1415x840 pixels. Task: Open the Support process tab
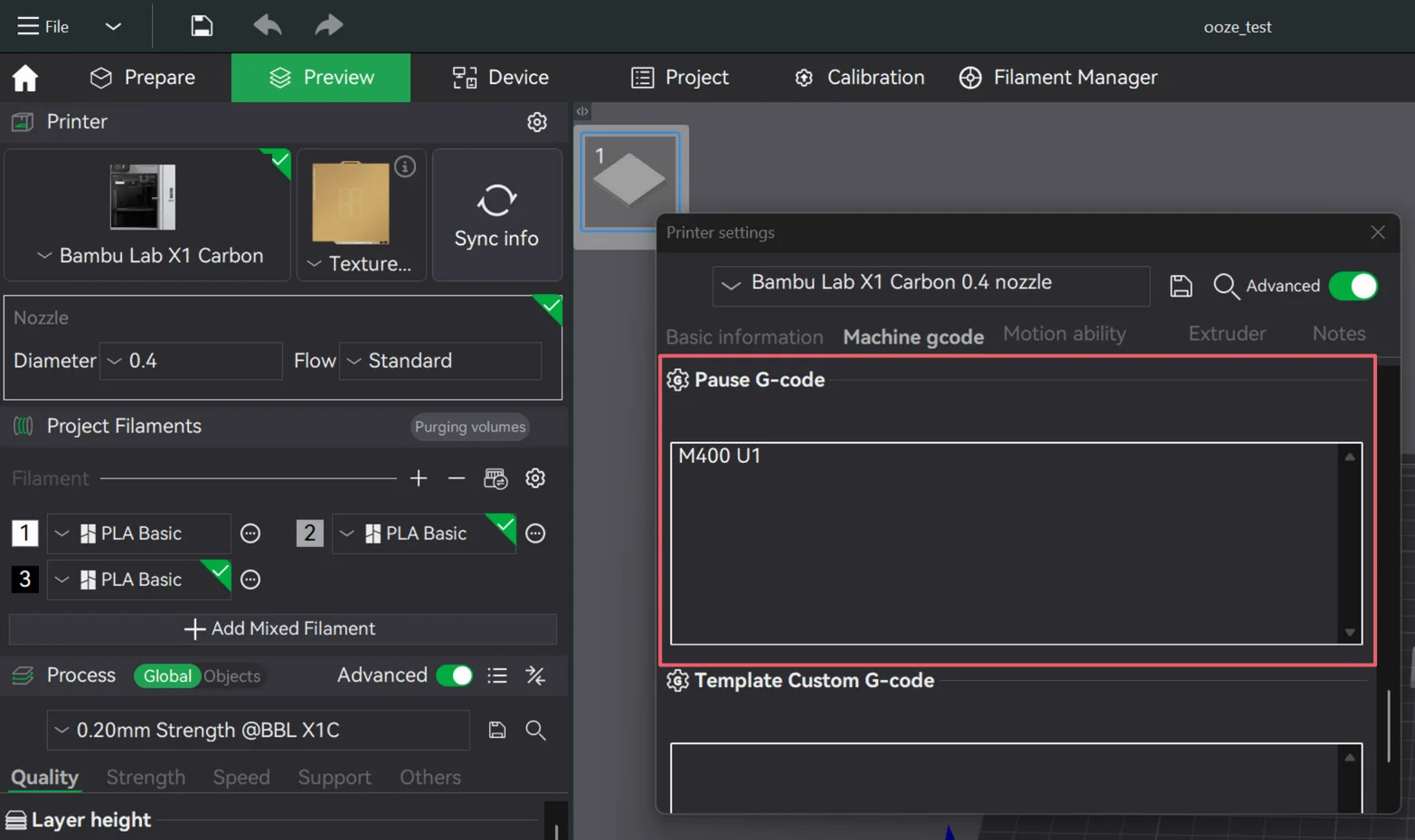coord(335,778)
